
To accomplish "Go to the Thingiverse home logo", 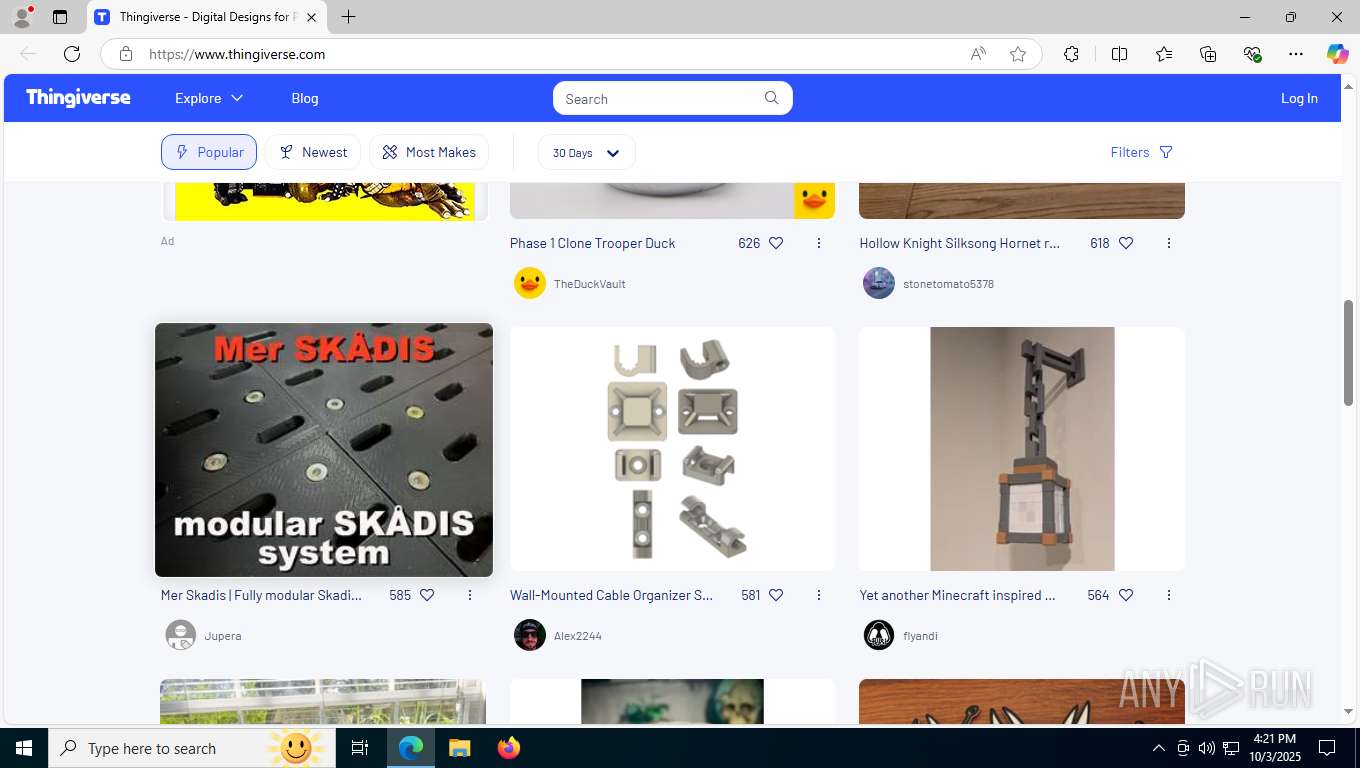I will coord(78,97).
